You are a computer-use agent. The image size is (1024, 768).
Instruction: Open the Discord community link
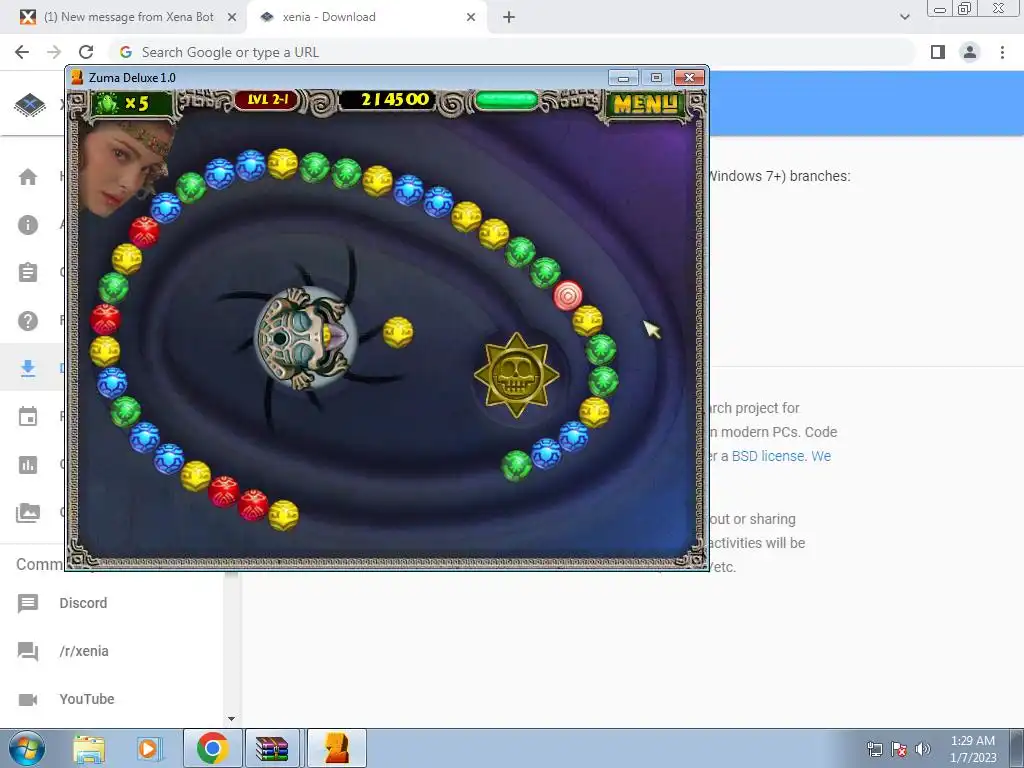83,603
